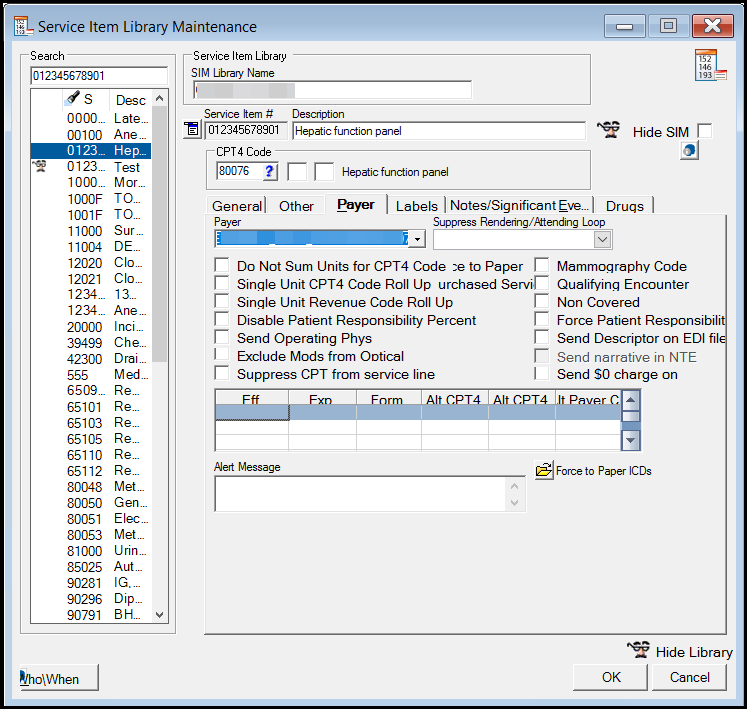Viewport: 747px width, 709px height.
Task: Open the Other tab
Action: 296,206
